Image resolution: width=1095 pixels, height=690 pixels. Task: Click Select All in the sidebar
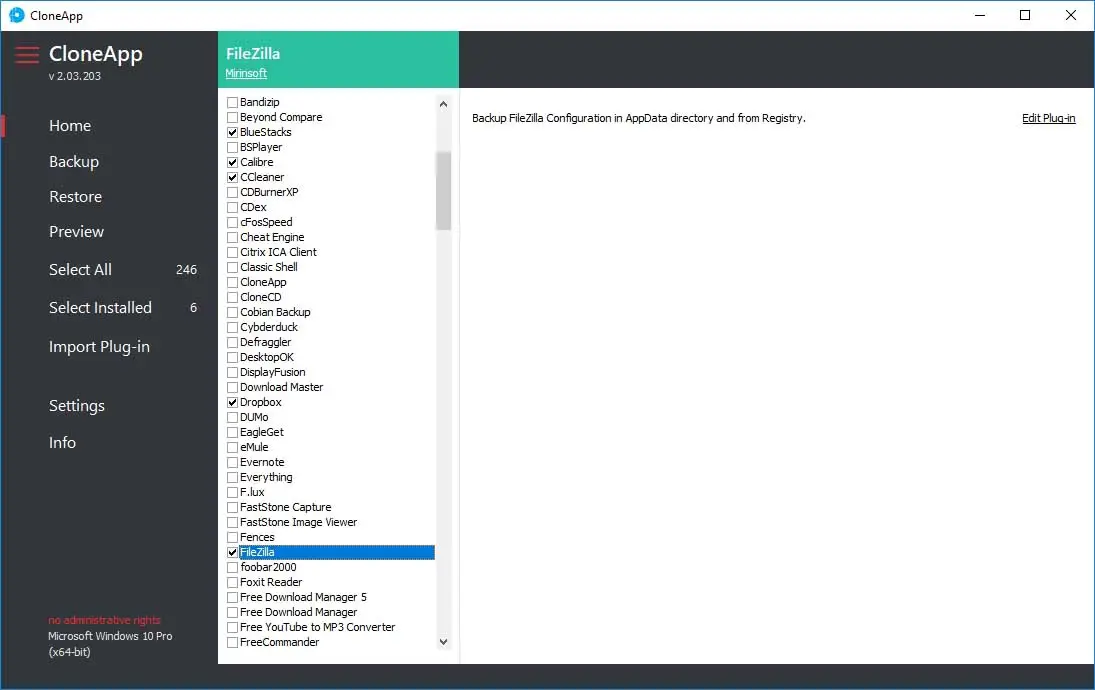click(80, 270)
